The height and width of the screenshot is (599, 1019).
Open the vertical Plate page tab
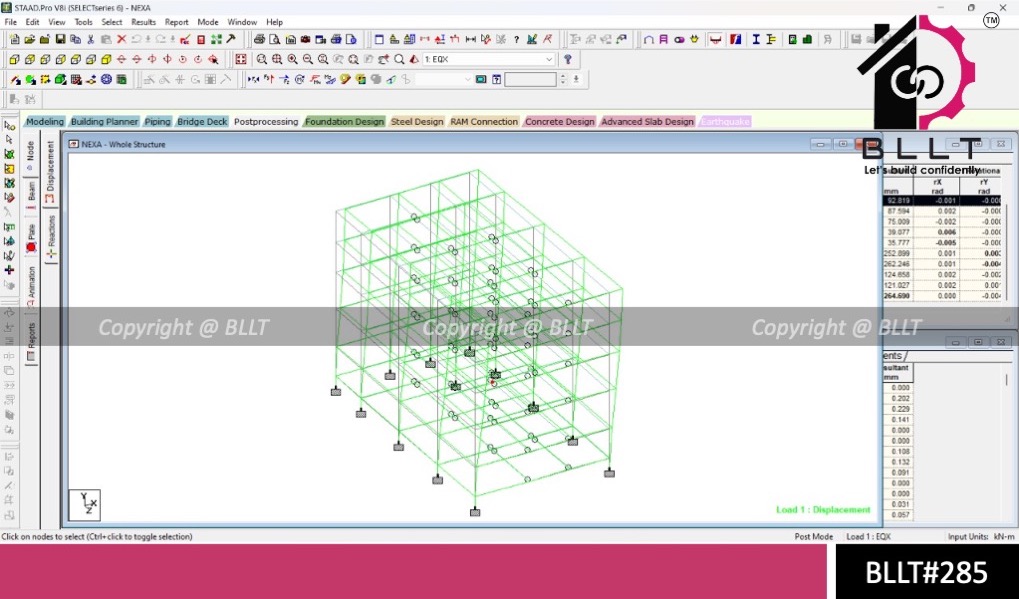31,238
